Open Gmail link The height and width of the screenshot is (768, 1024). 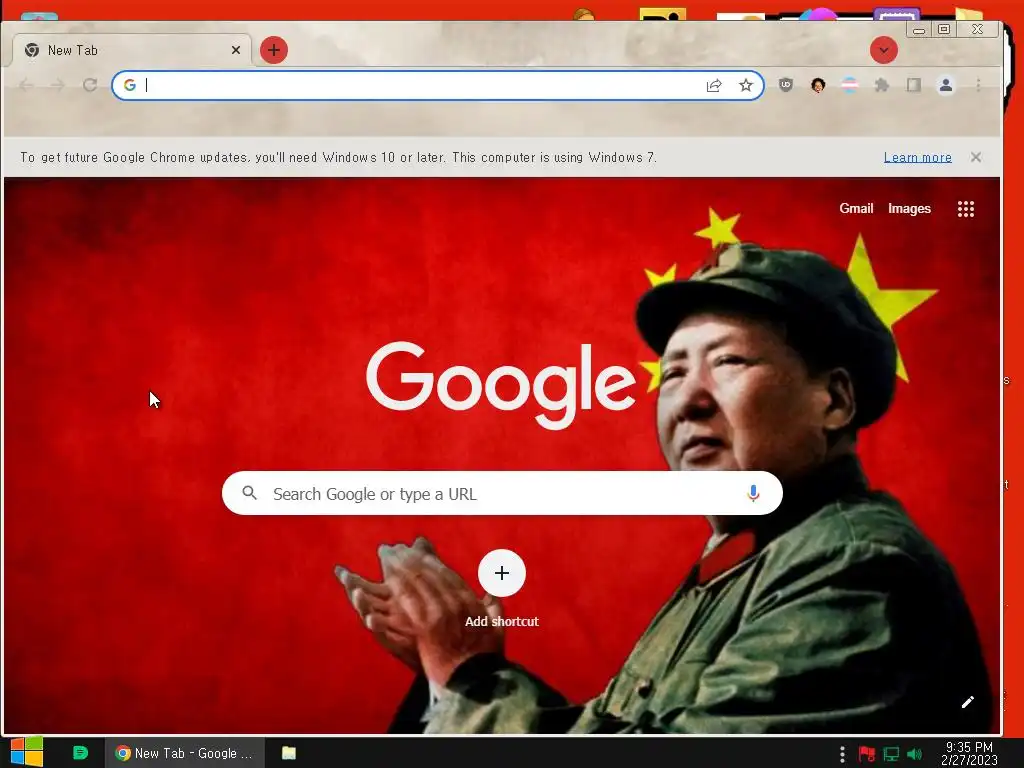pyautogui.click(x=856, y=208)
